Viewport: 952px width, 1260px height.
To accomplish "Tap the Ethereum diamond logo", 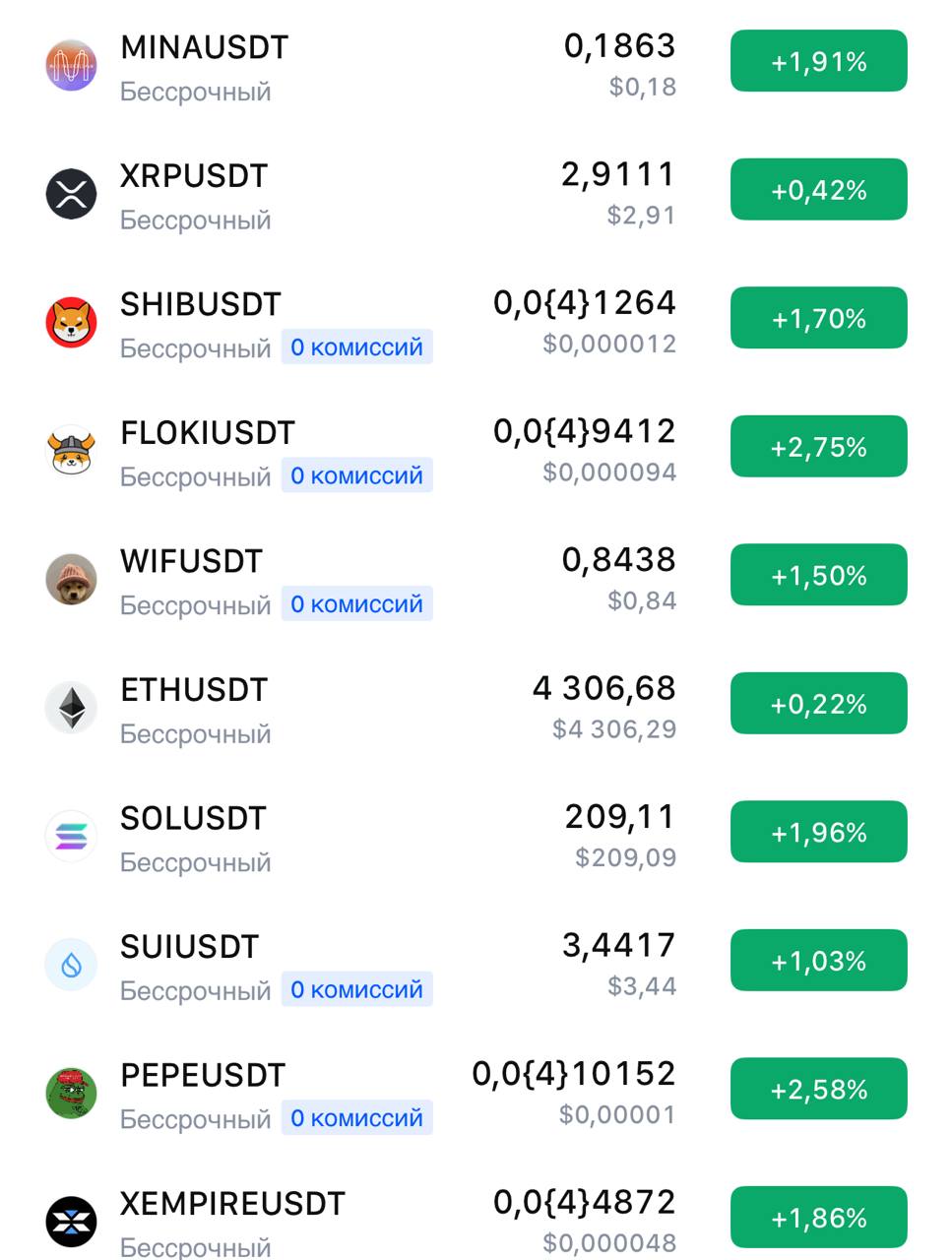I will [x=71, y=707].
